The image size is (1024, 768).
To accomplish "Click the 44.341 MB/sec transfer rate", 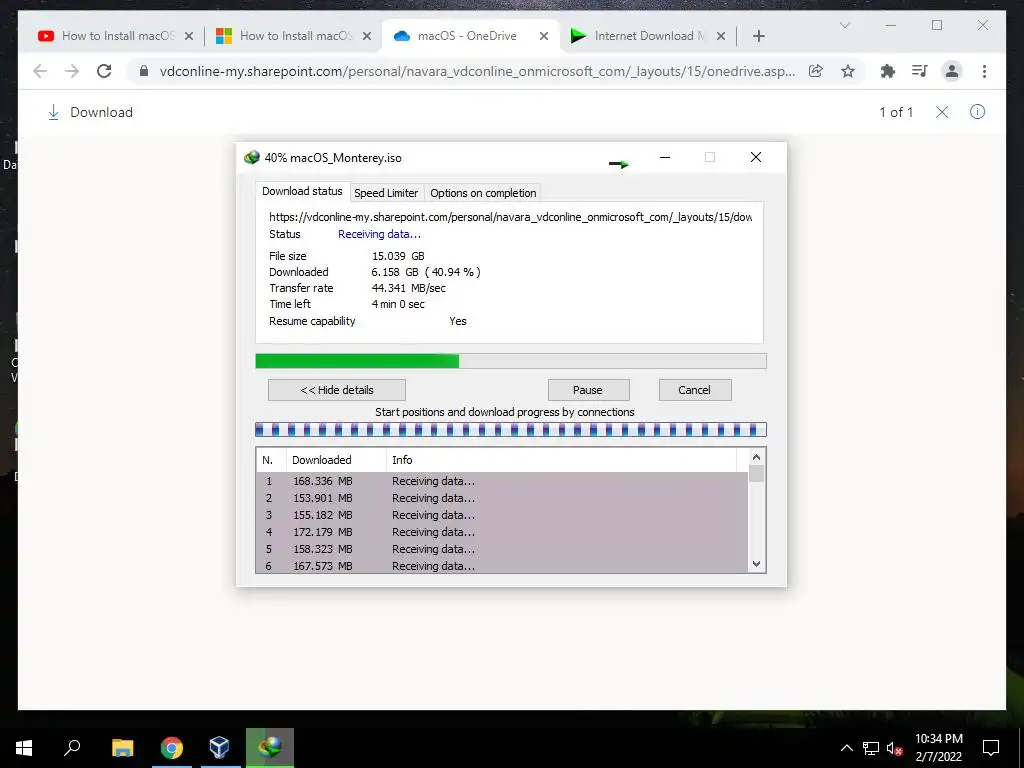I will (x=409, y=288).
